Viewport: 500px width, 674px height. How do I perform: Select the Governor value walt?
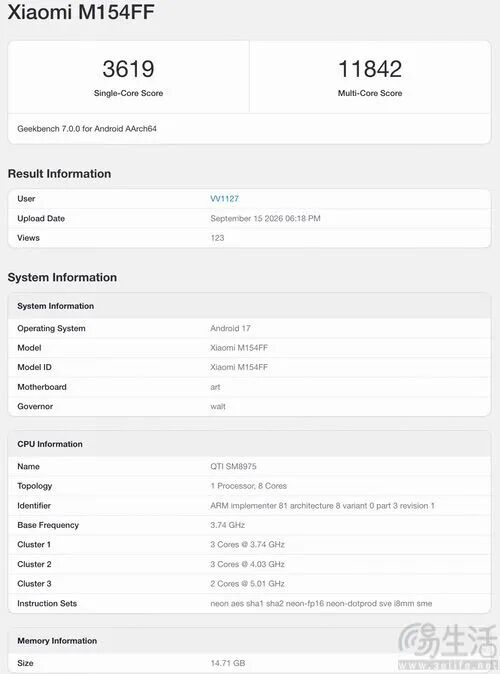pyautogui.click(x=218, y=406)
